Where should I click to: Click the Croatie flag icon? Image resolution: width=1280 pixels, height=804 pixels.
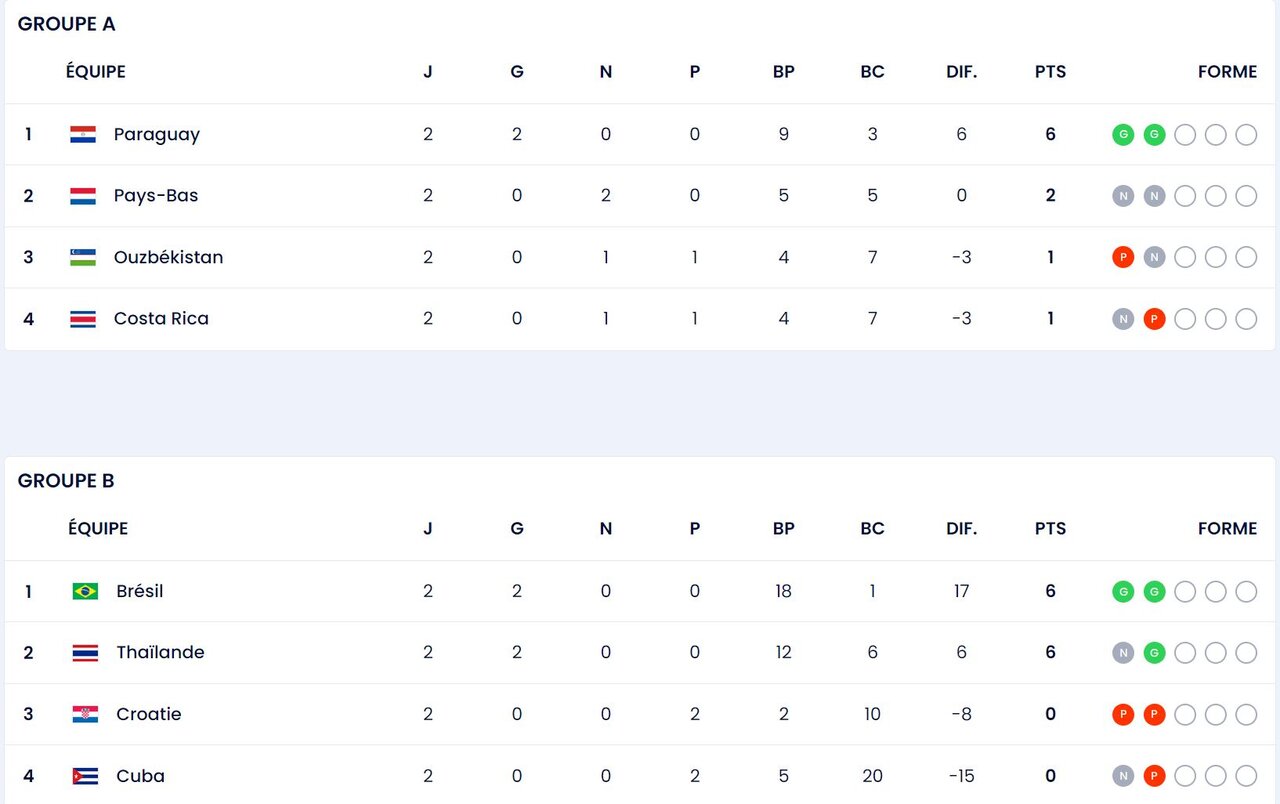pos(85,714)
